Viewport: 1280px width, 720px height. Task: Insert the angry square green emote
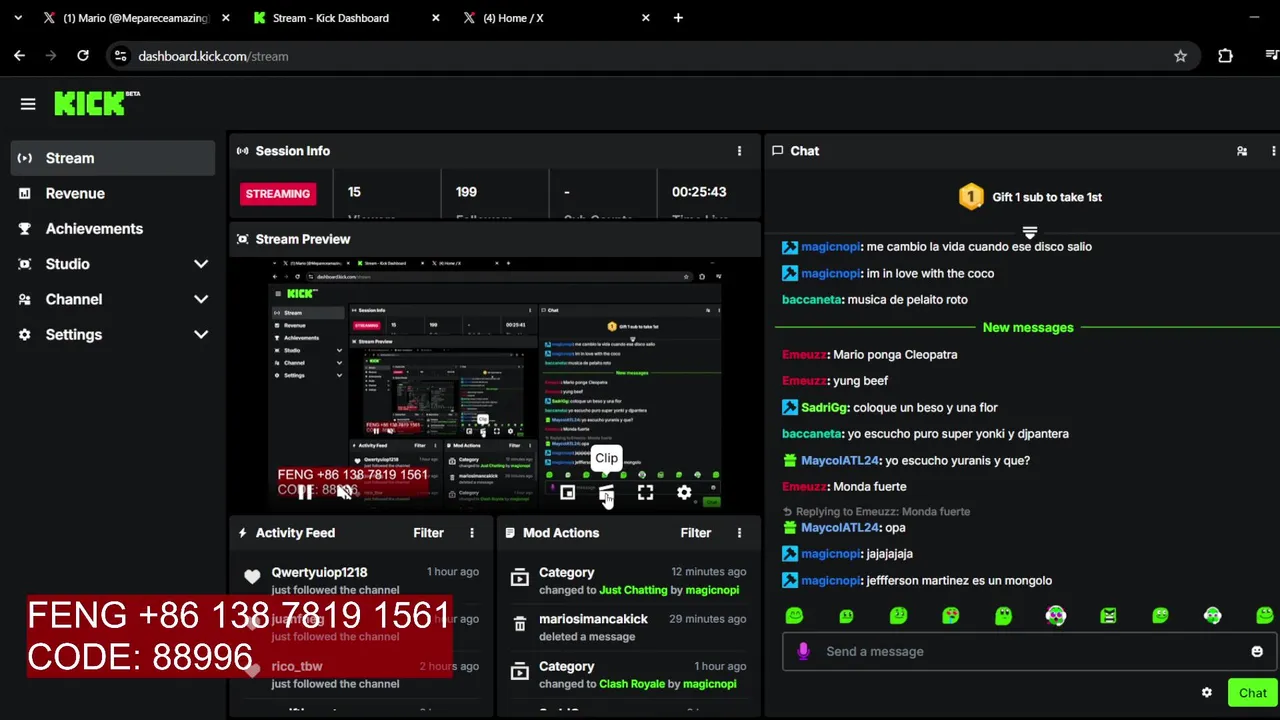tap(1108, 616)
